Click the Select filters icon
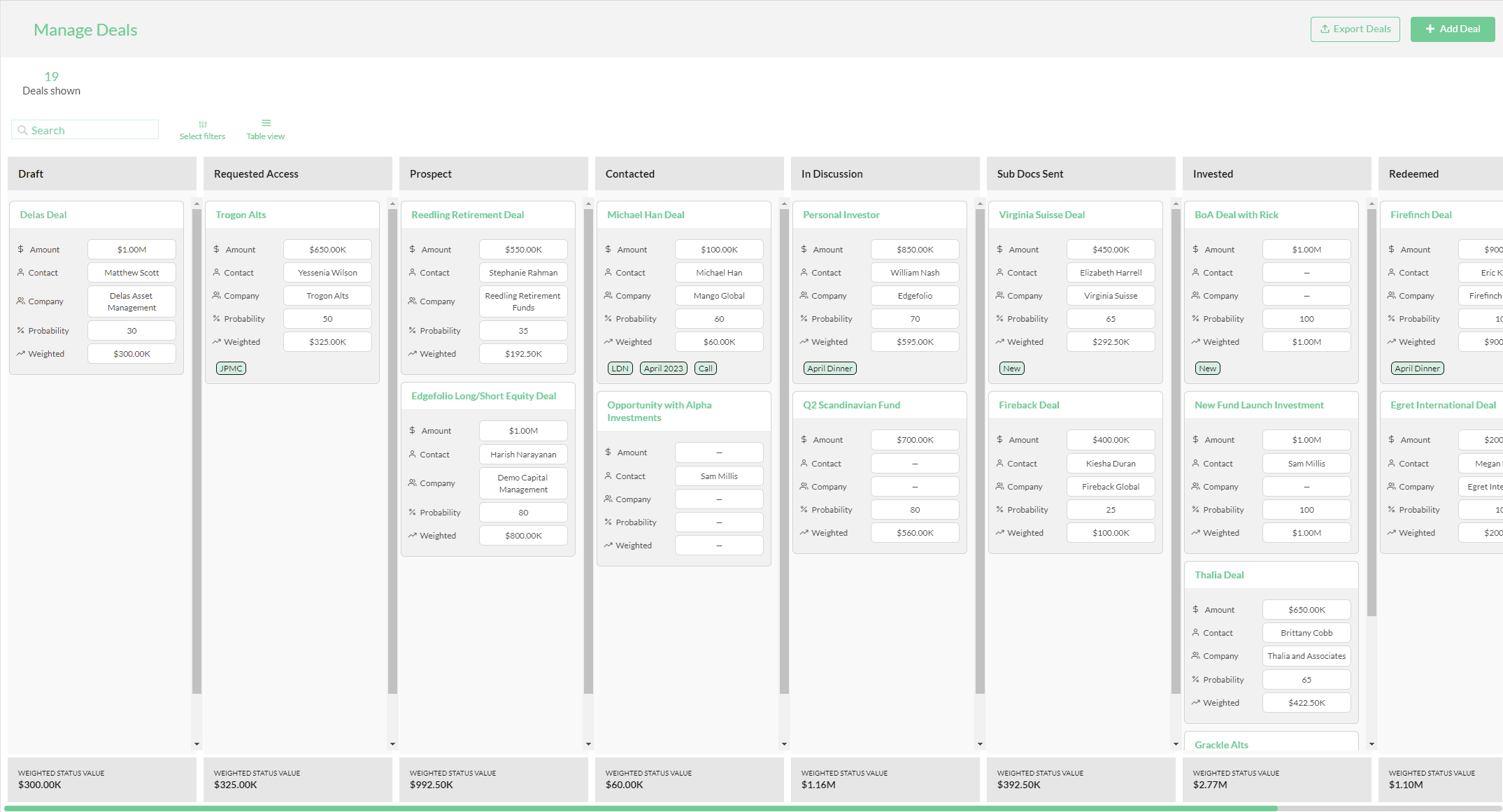The image size is (1503, 812). tap(202, 124)
